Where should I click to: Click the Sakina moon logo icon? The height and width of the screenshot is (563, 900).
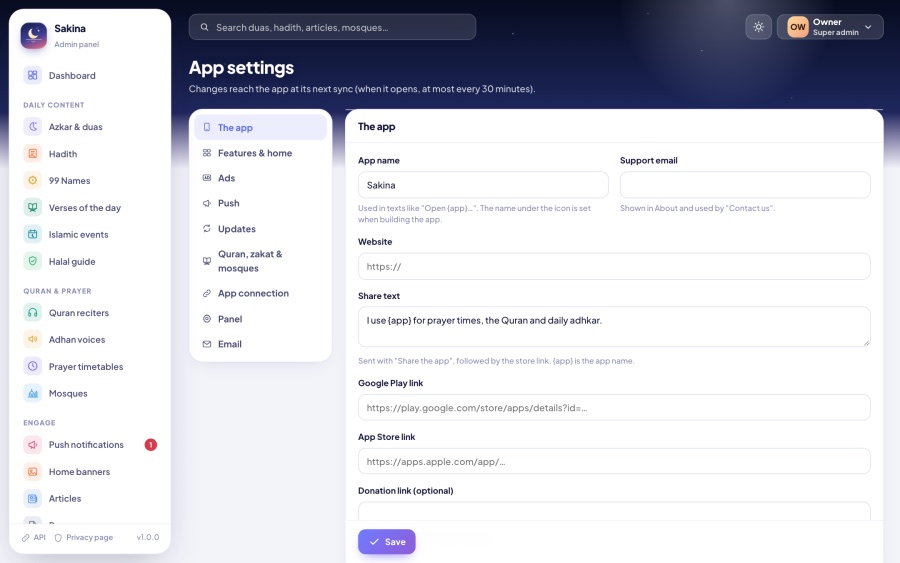[x=33, y=36]
